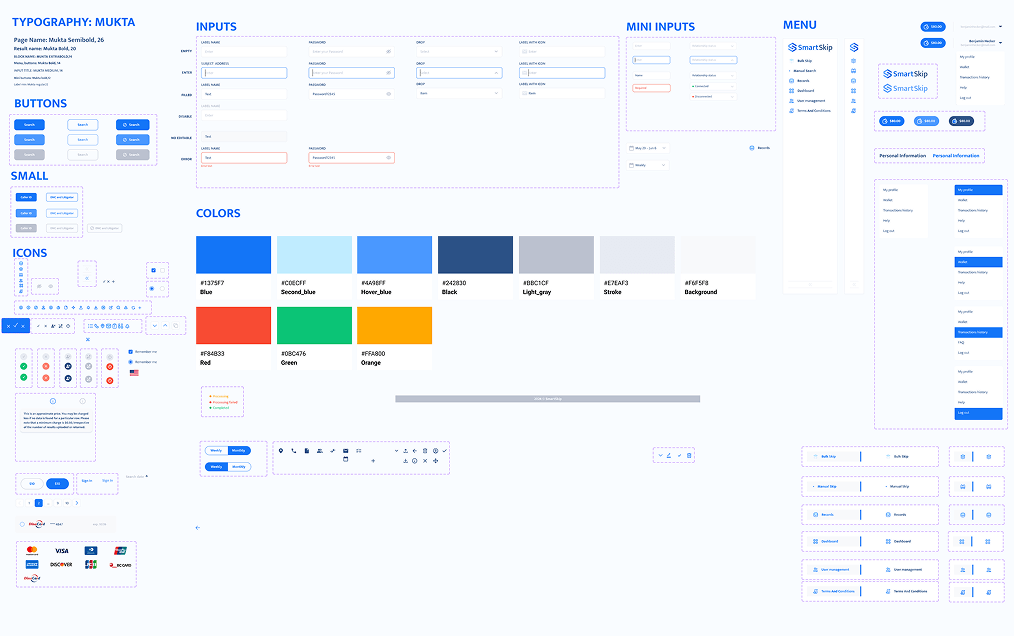Expand the Weekly frequency dropdown
Image resolution: width=1014 pixels, height=637 pixels.
(x=648, y=165)
